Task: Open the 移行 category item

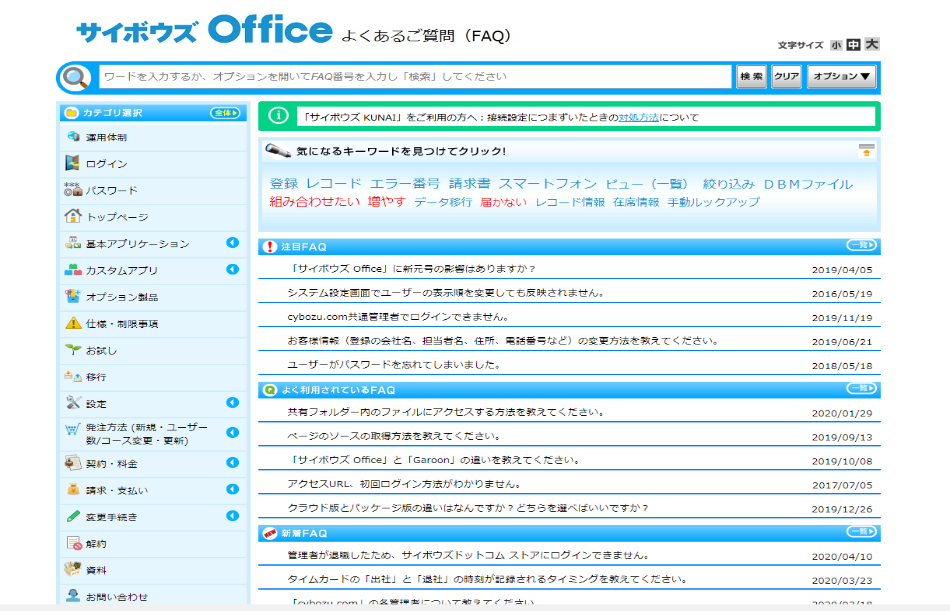Action: [x=96, y=377]
